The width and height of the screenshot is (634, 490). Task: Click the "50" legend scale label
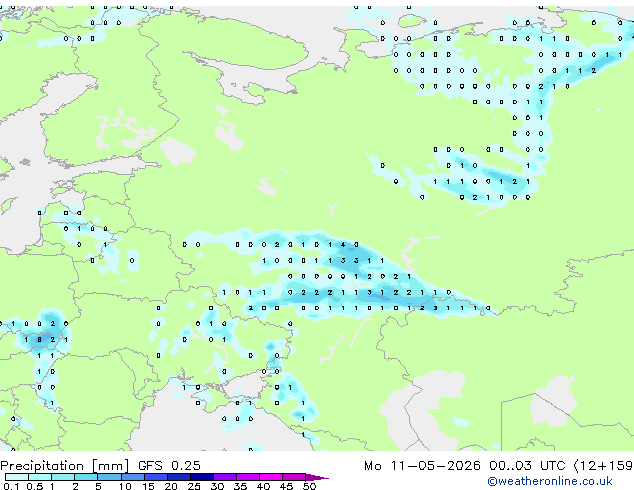click(x=309, y=486)
